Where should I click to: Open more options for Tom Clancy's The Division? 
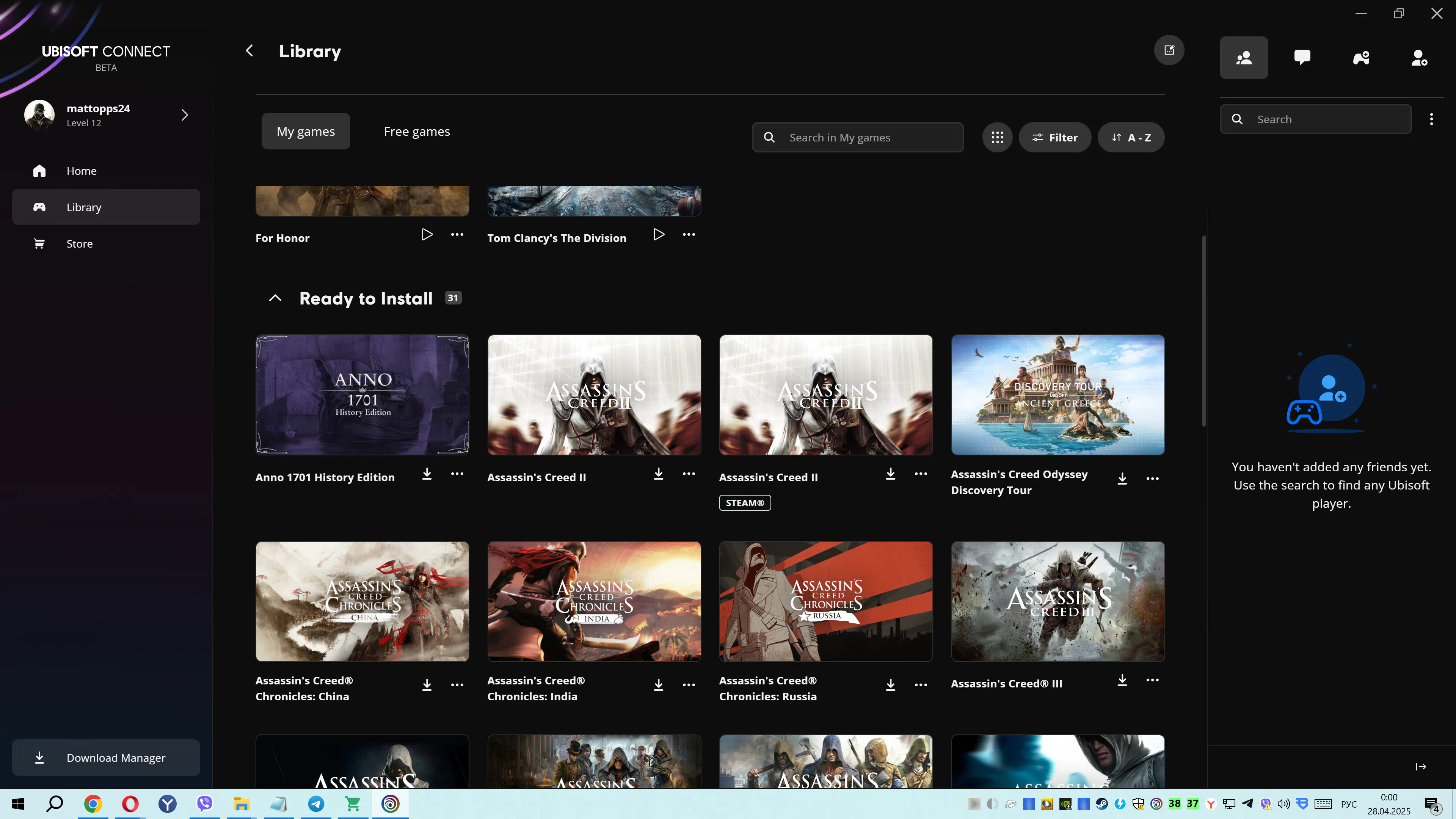(689, 235)
